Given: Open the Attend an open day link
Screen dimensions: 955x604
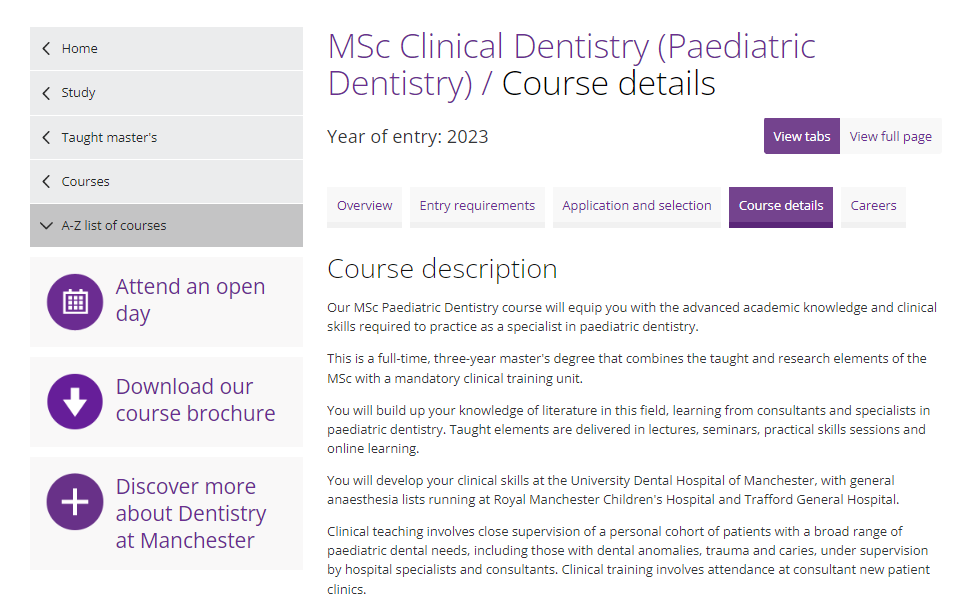Looking at the screenshot, I should click(190, 300).
